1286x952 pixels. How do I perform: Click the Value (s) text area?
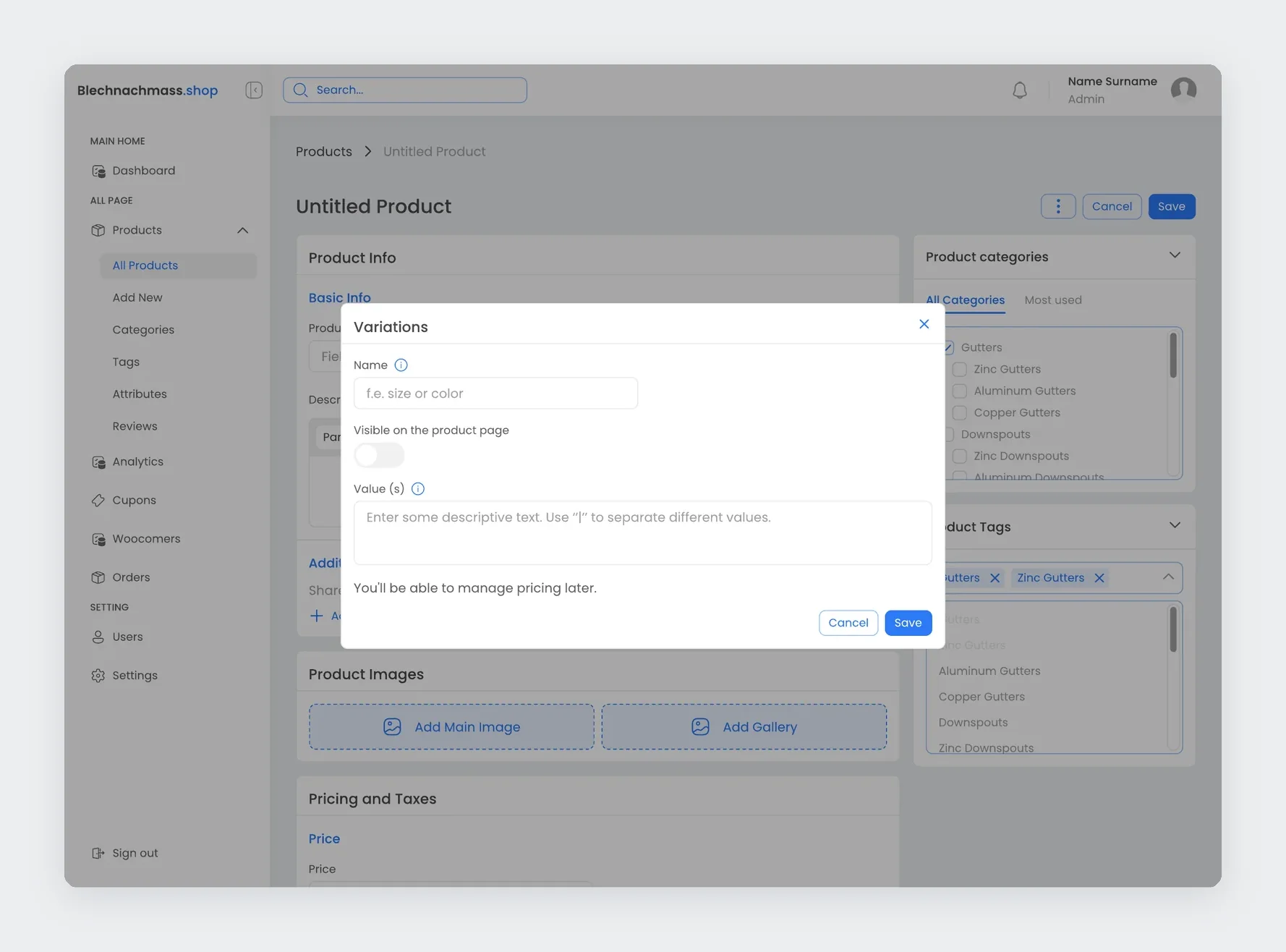642,533
